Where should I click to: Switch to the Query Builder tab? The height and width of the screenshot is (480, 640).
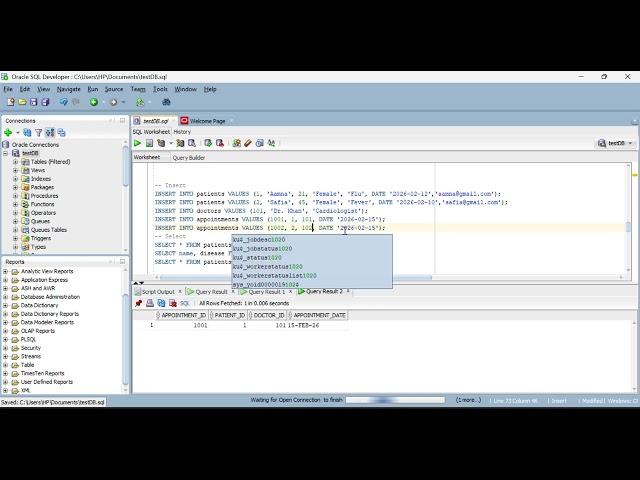click(189, 158)
